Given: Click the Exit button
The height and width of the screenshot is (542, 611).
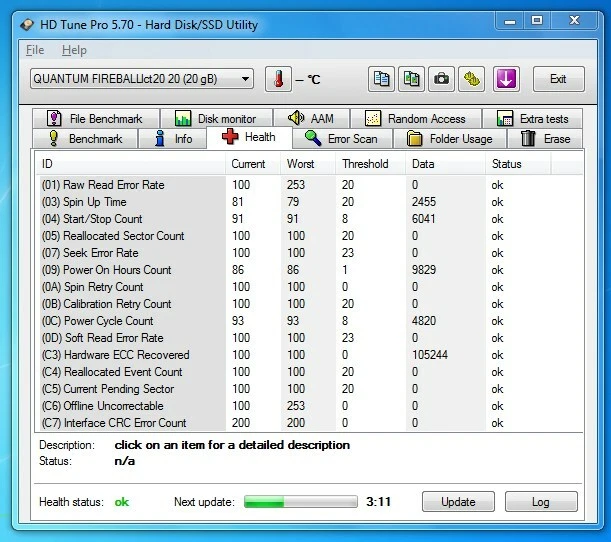Looking at the screenshot, I should [x=558, y=79].
